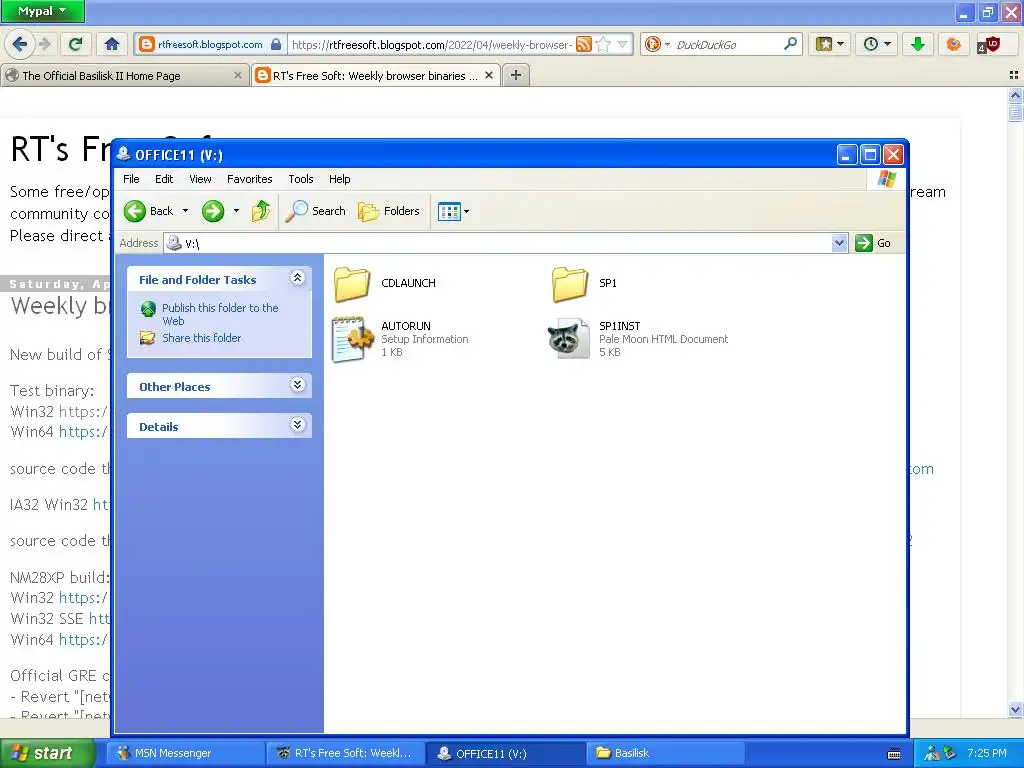The width and height of the screenshot is (1024, 768).
Task: Open the Mypal application menu
Action: tap(42, 11)
